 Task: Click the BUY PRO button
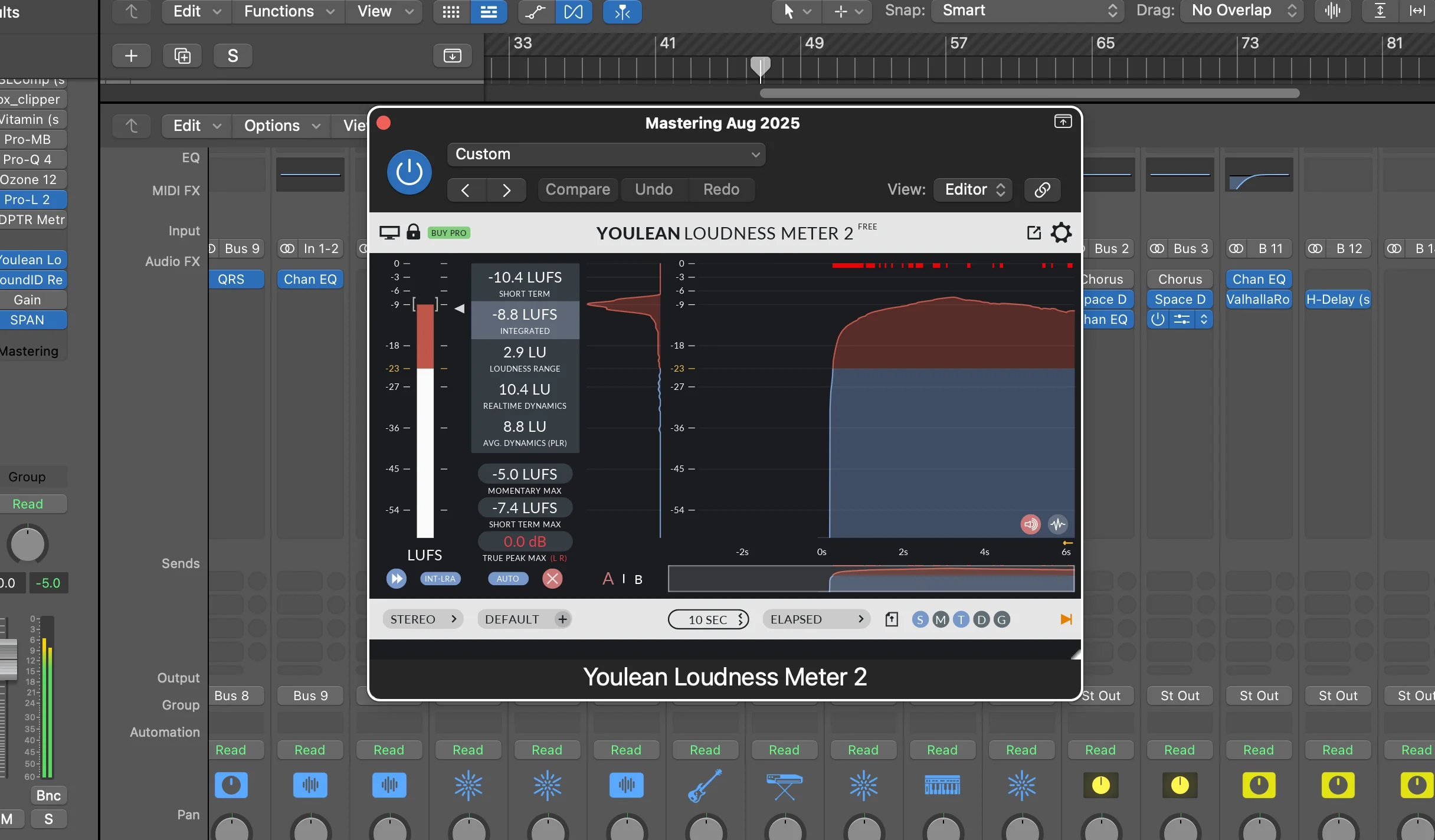[447, 232]
